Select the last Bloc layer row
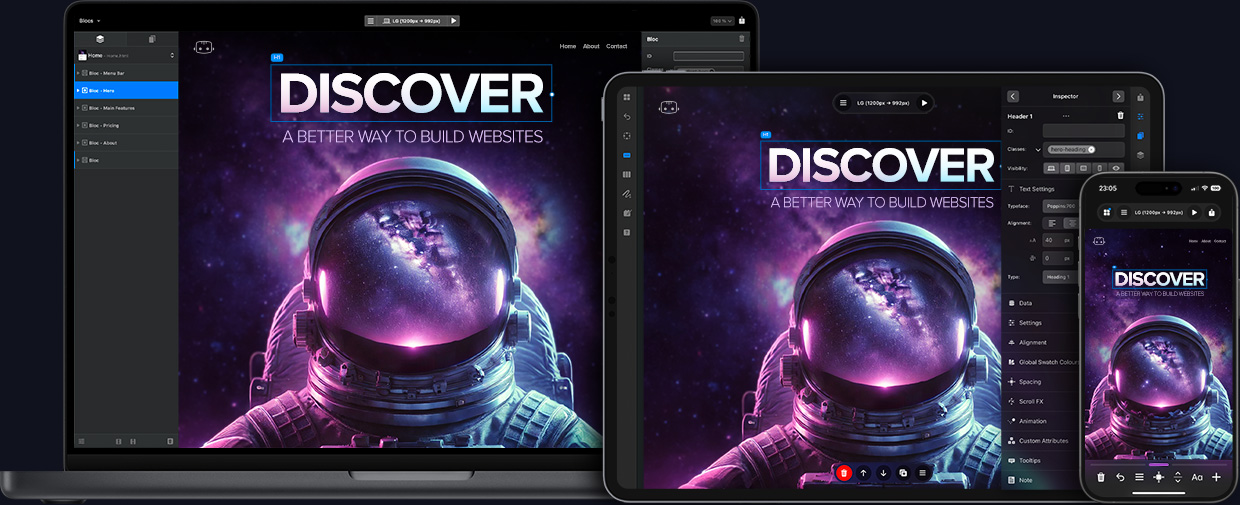 (126, 160)
